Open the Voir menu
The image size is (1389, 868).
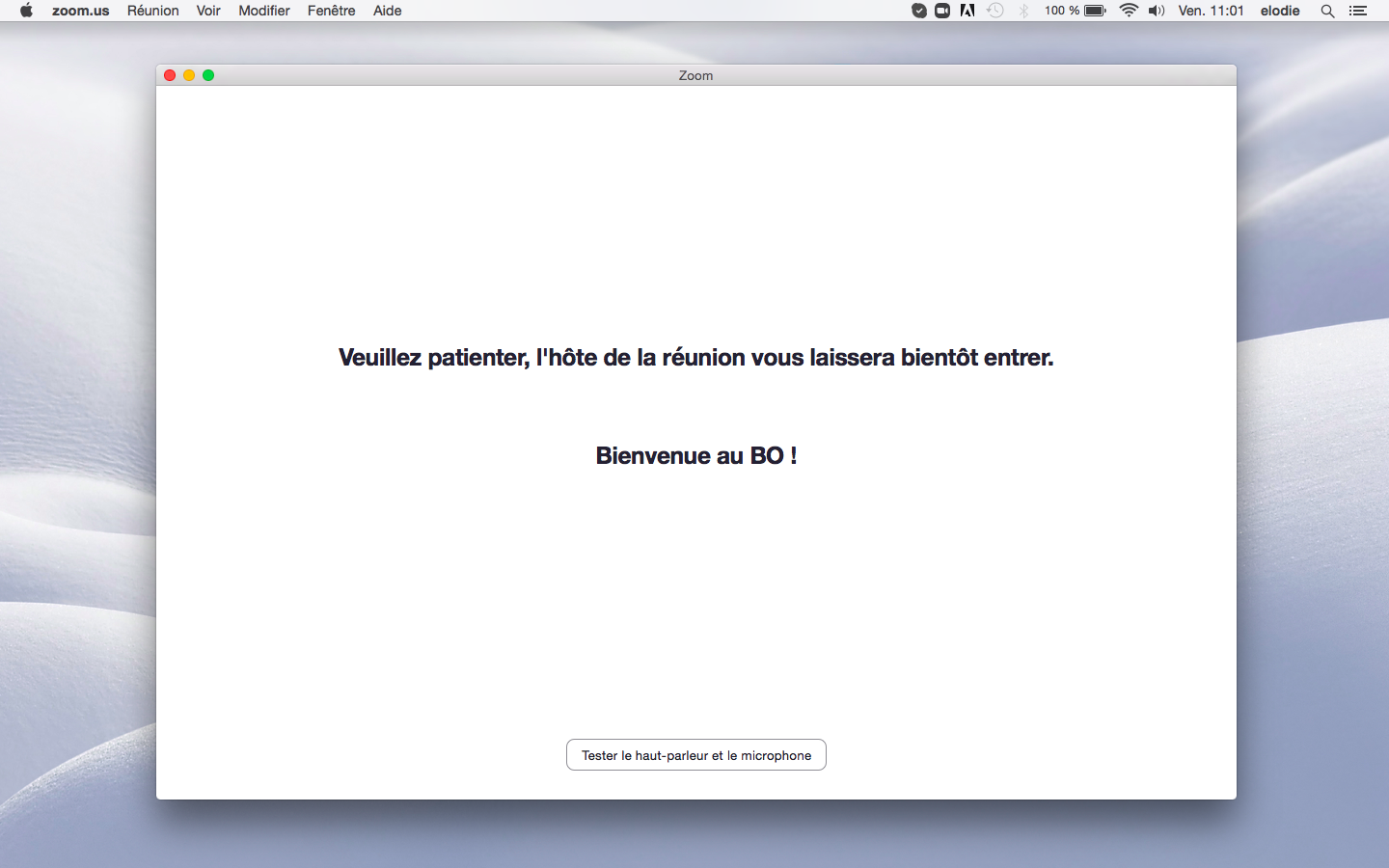point(208,11)
